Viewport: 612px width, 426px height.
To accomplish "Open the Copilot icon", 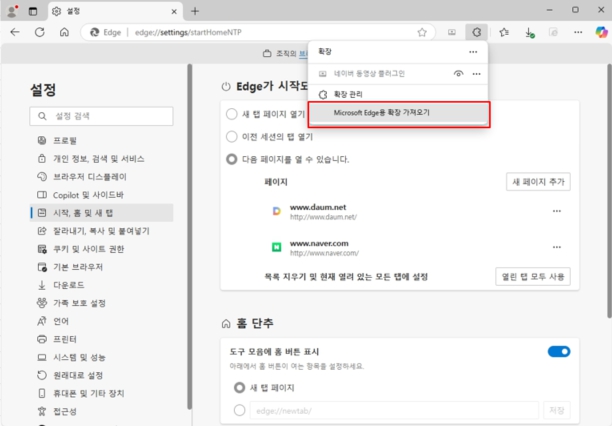I will tap(601, 32).
